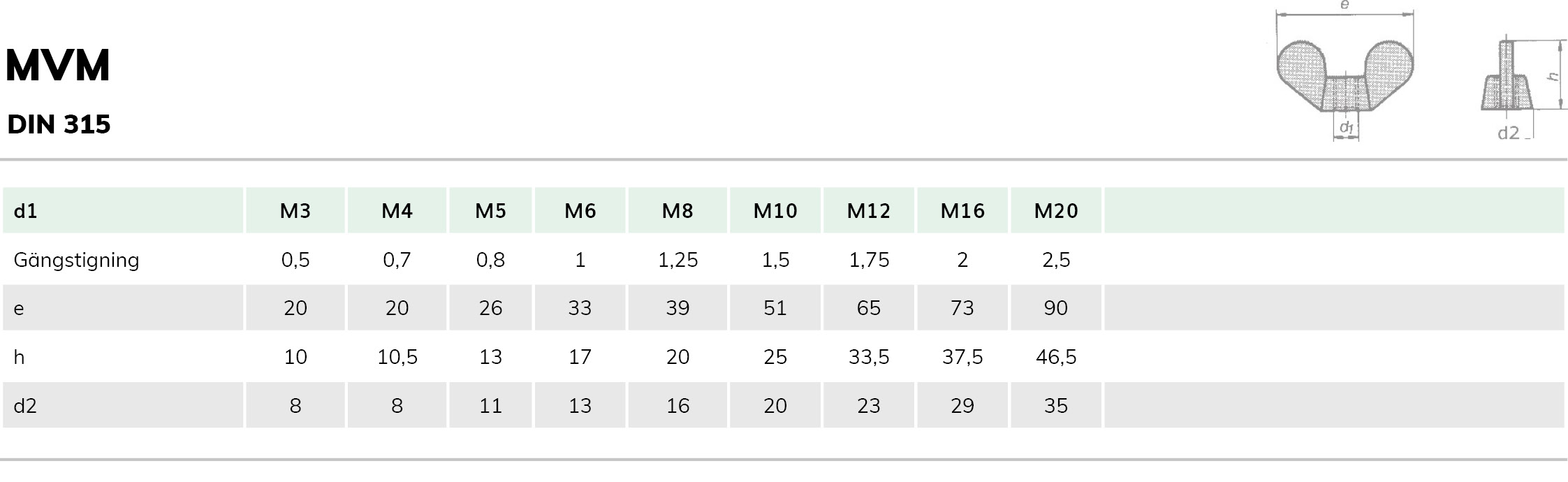Click the 46,5 height value for M20
Image resolution: width=1568 pixels, height=482 pixels.
click(1056, 357)
